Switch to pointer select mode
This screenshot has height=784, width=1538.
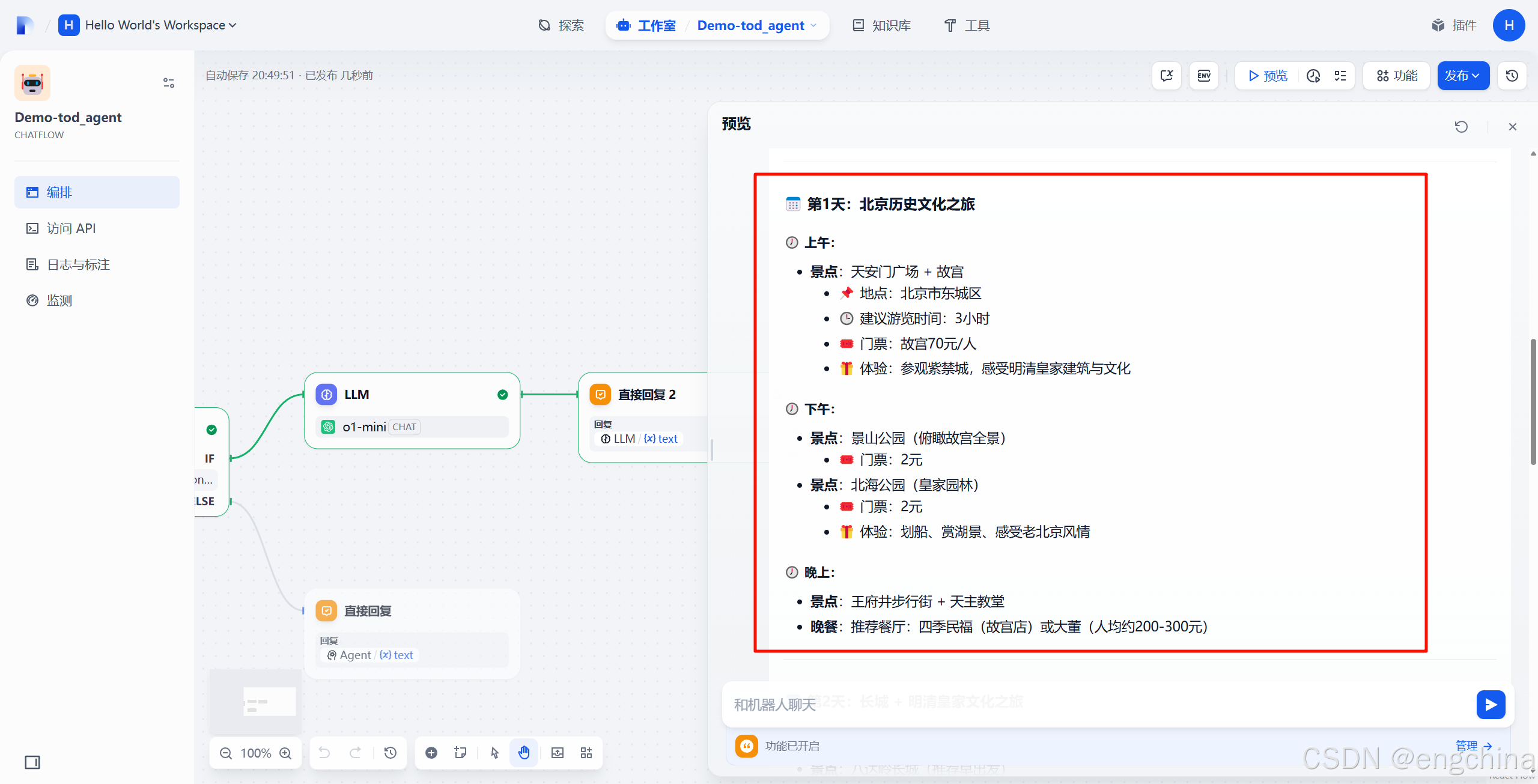point(494,753)
